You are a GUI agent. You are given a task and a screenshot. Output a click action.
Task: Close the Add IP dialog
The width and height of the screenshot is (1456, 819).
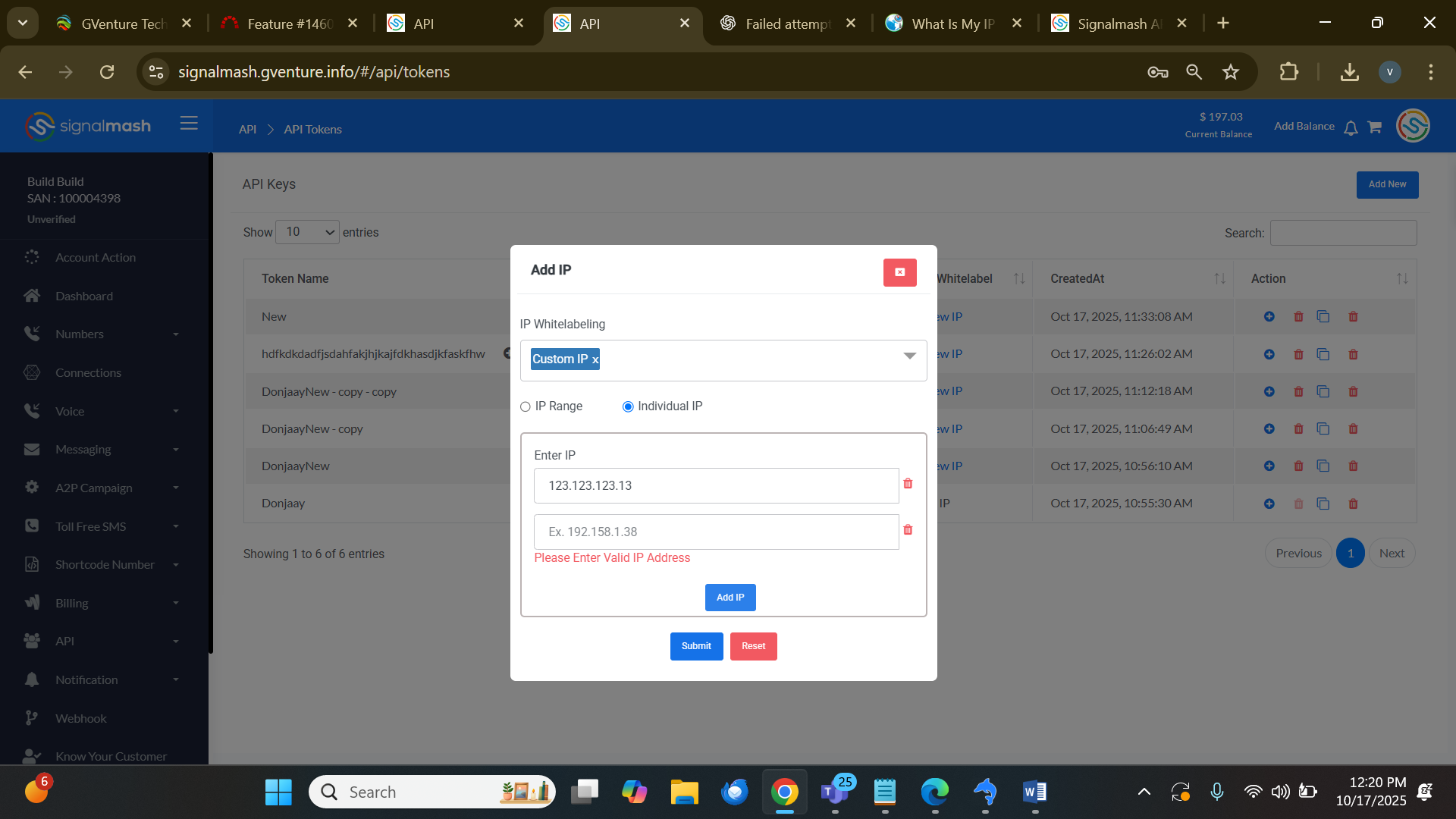point(899,272)
